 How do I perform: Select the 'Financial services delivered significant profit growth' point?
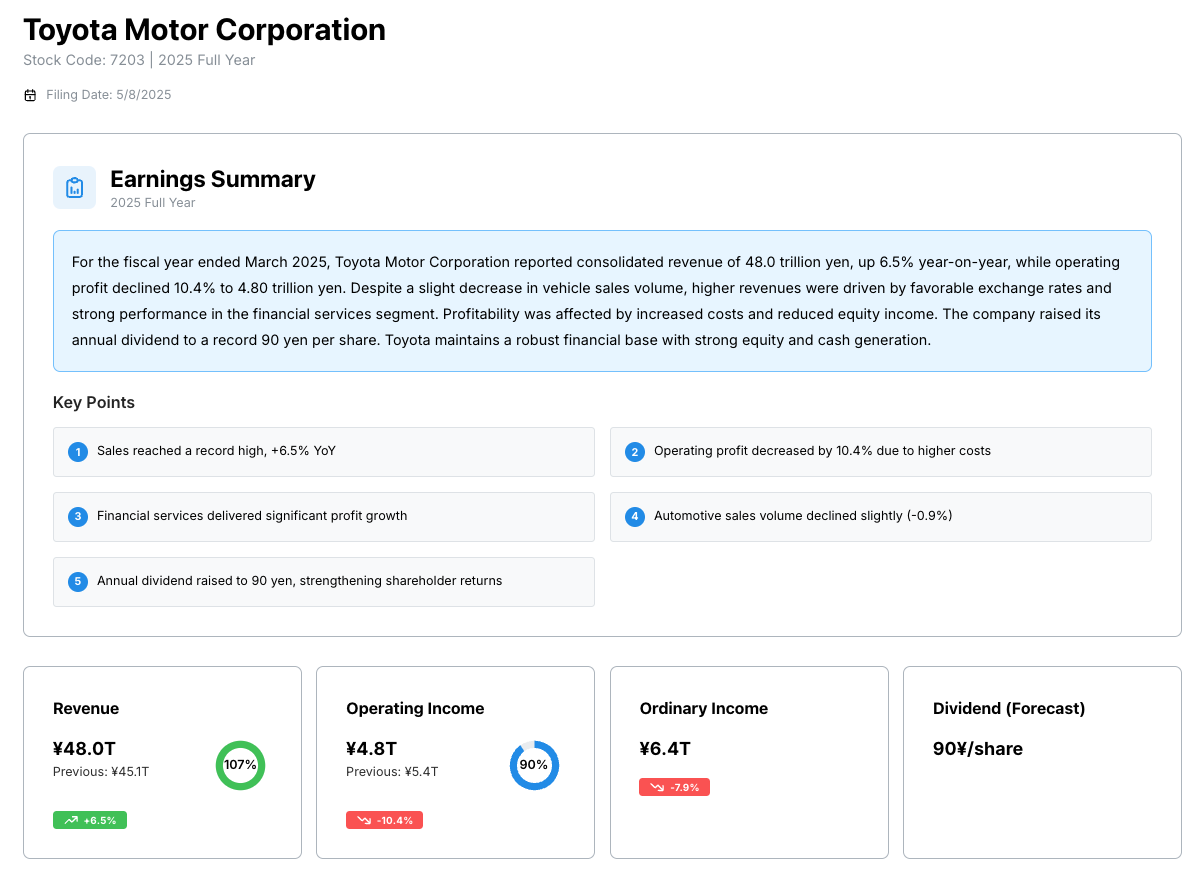point(324,517)
